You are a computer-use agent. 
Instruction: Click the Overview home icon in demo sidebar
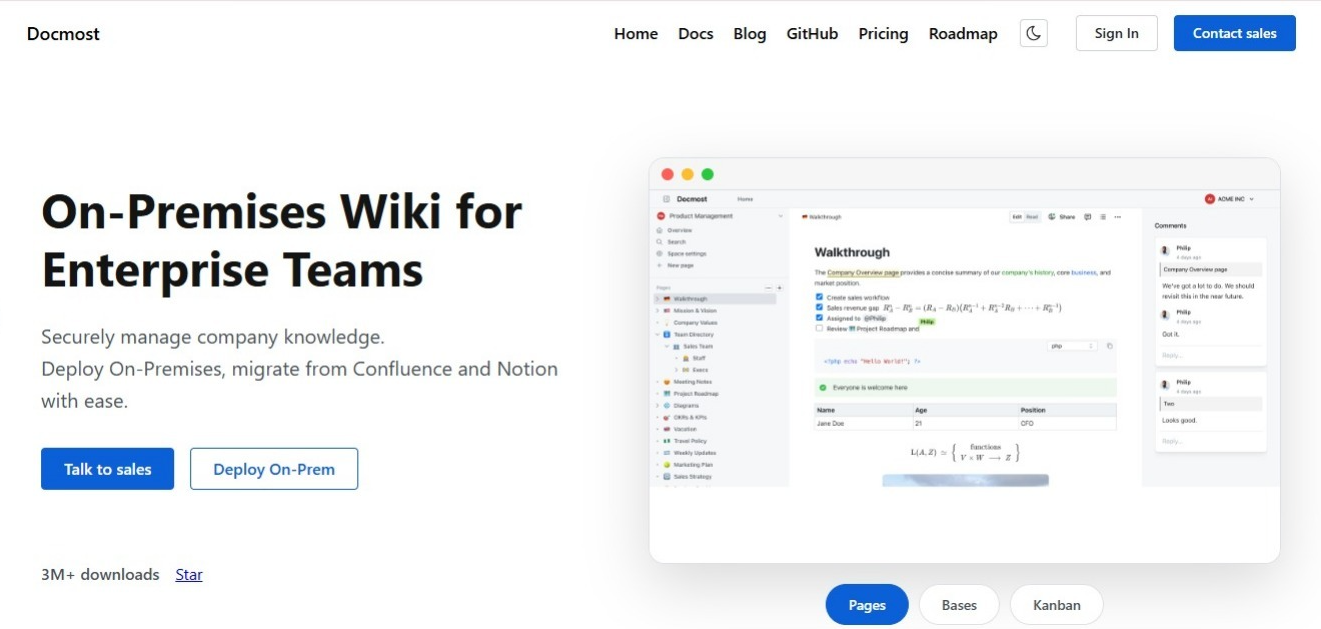click(659, 230)
